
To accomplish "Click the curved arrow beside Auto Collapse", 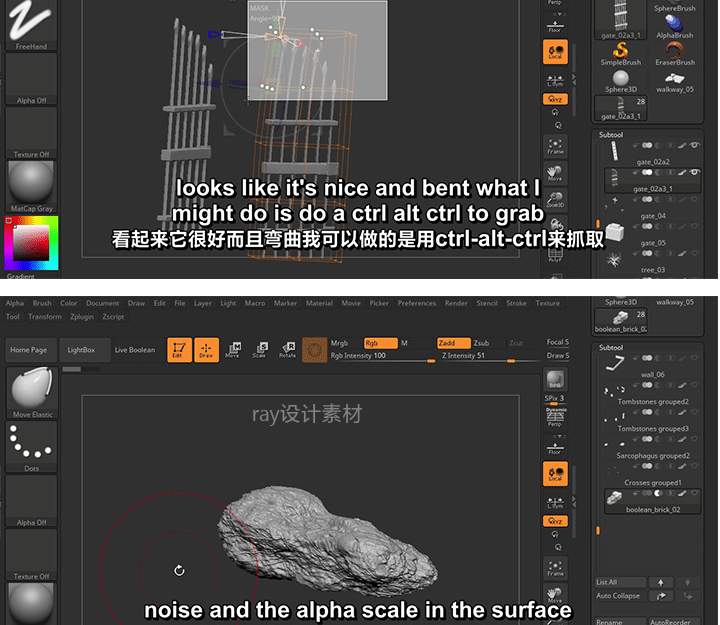I will coord(661,596).
